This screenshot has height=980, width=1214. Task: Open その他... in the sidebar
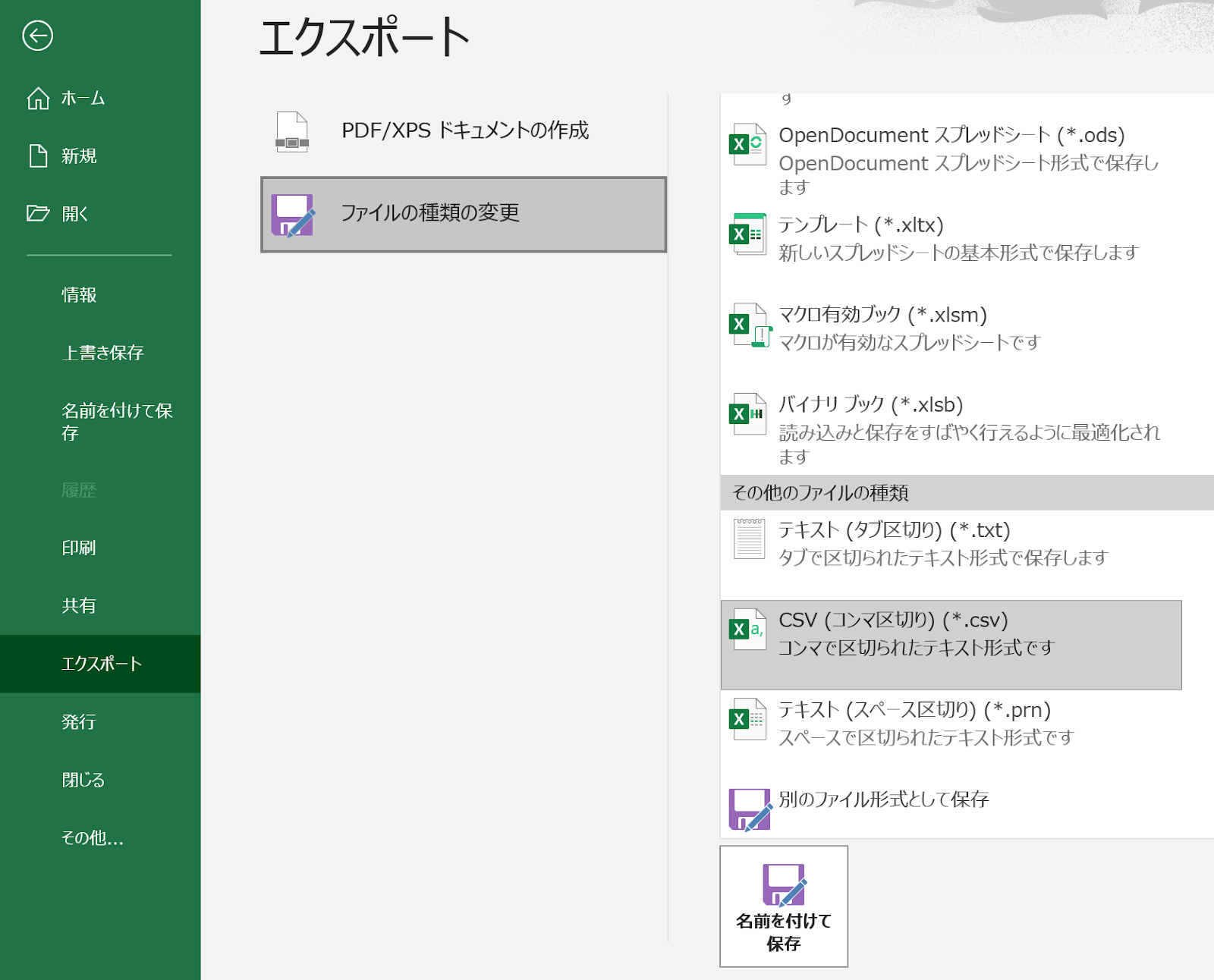[100, 837]
